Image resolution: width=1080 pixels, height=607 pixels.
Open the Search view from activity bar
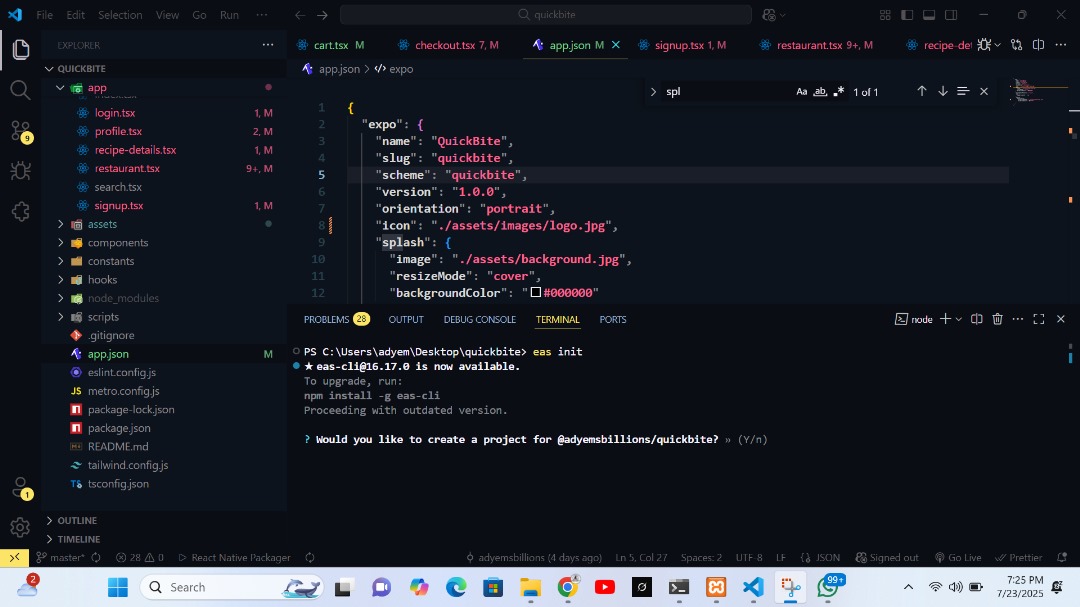(x=20, y=89)
